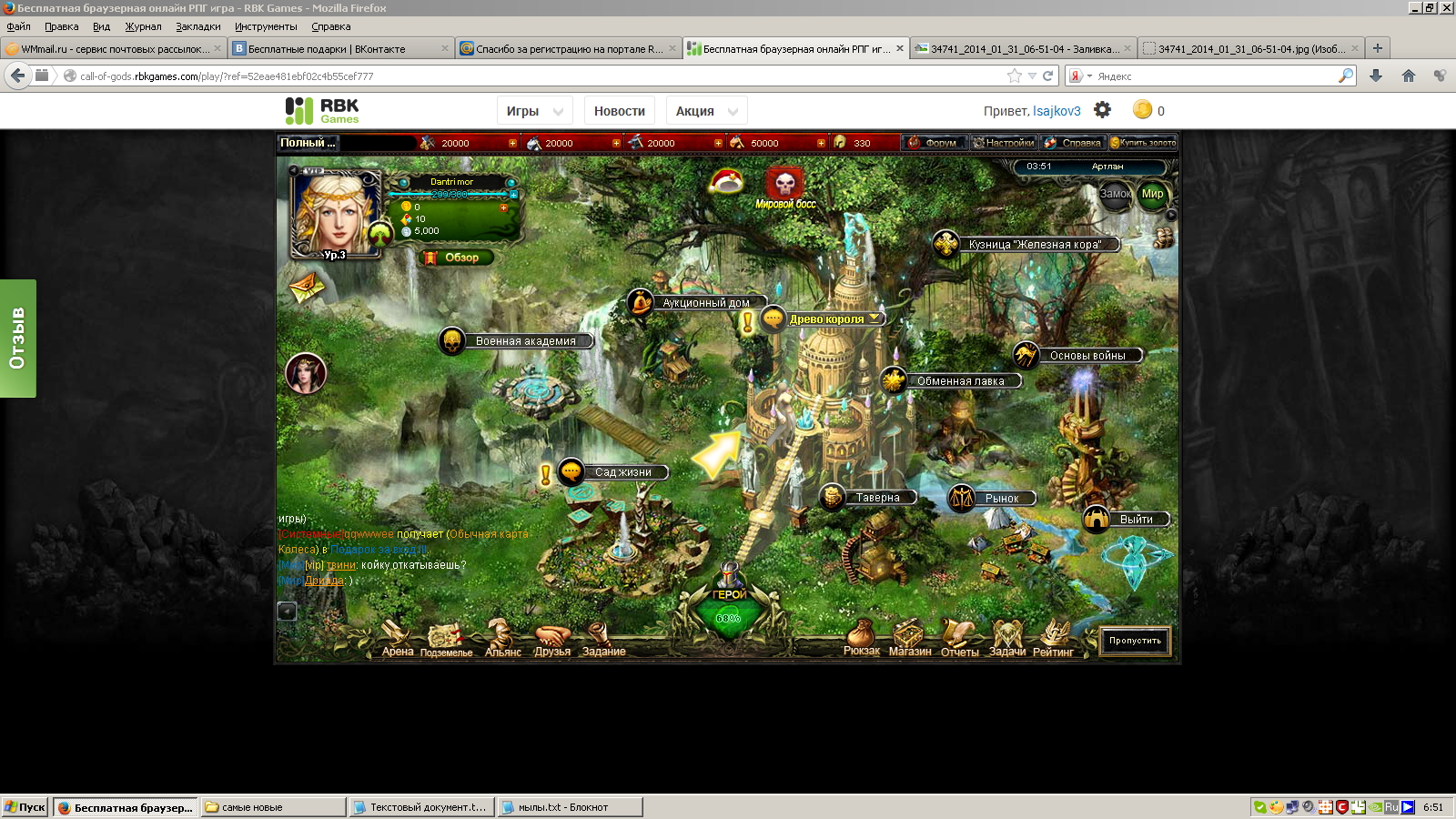Collapse the hero panel with left arrow

(x=294, y=170)
